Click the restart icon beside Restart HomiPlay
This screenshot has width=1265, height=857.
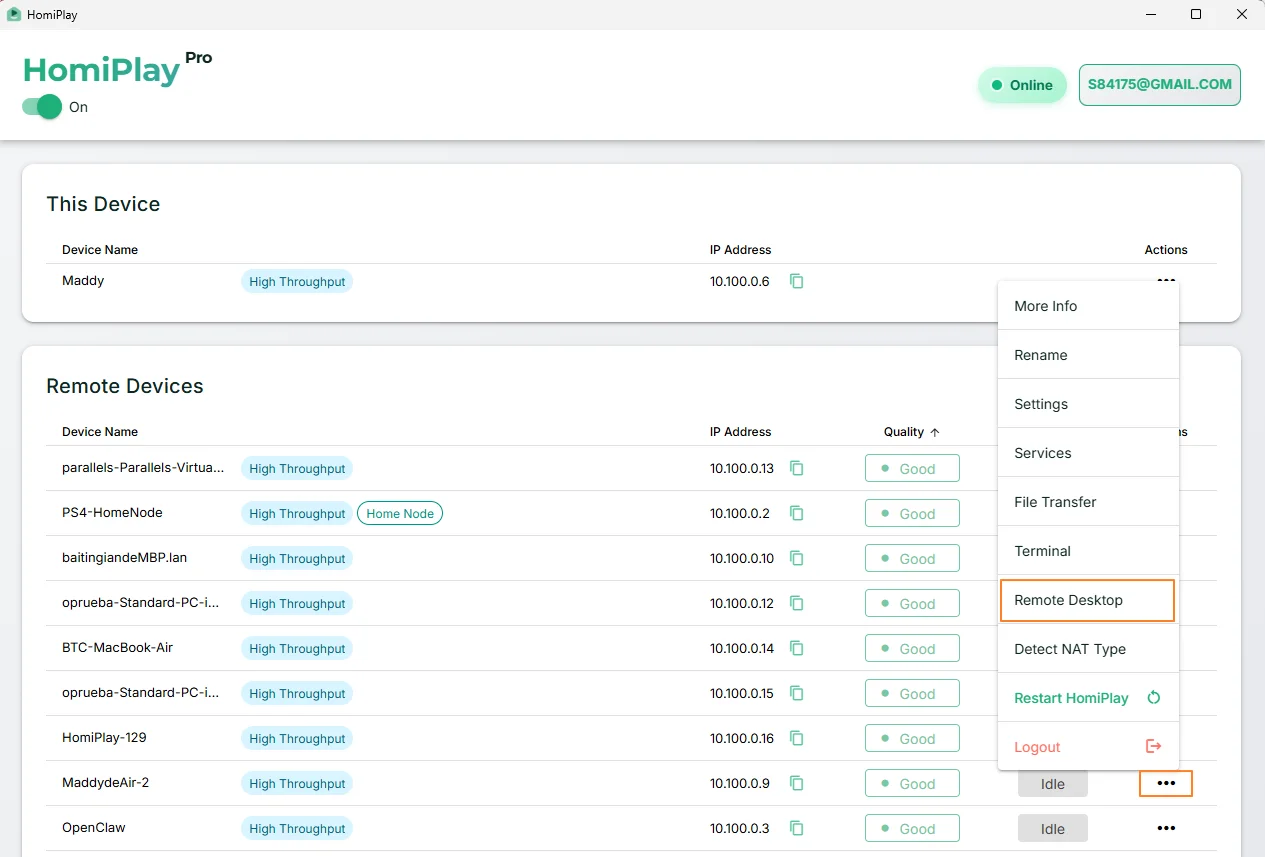point(1154,698)
